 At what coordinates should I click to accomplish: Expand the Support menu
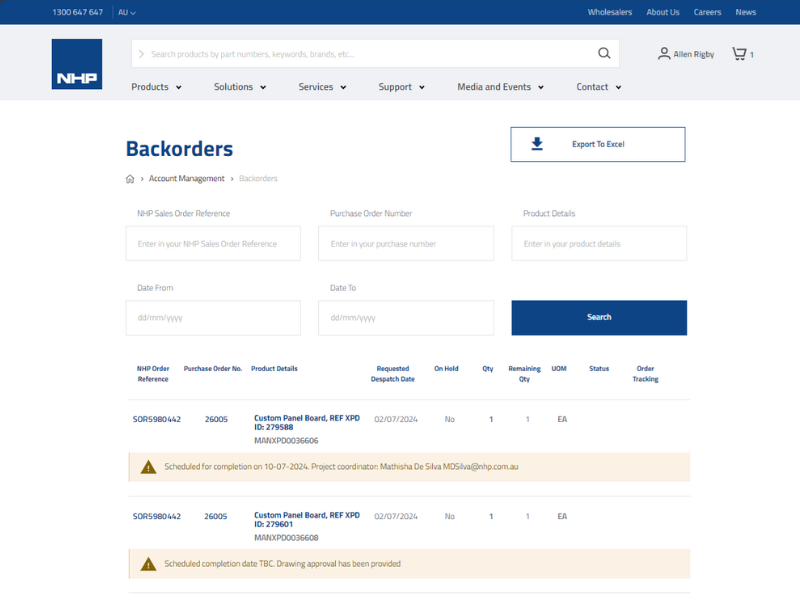[402, 87]
